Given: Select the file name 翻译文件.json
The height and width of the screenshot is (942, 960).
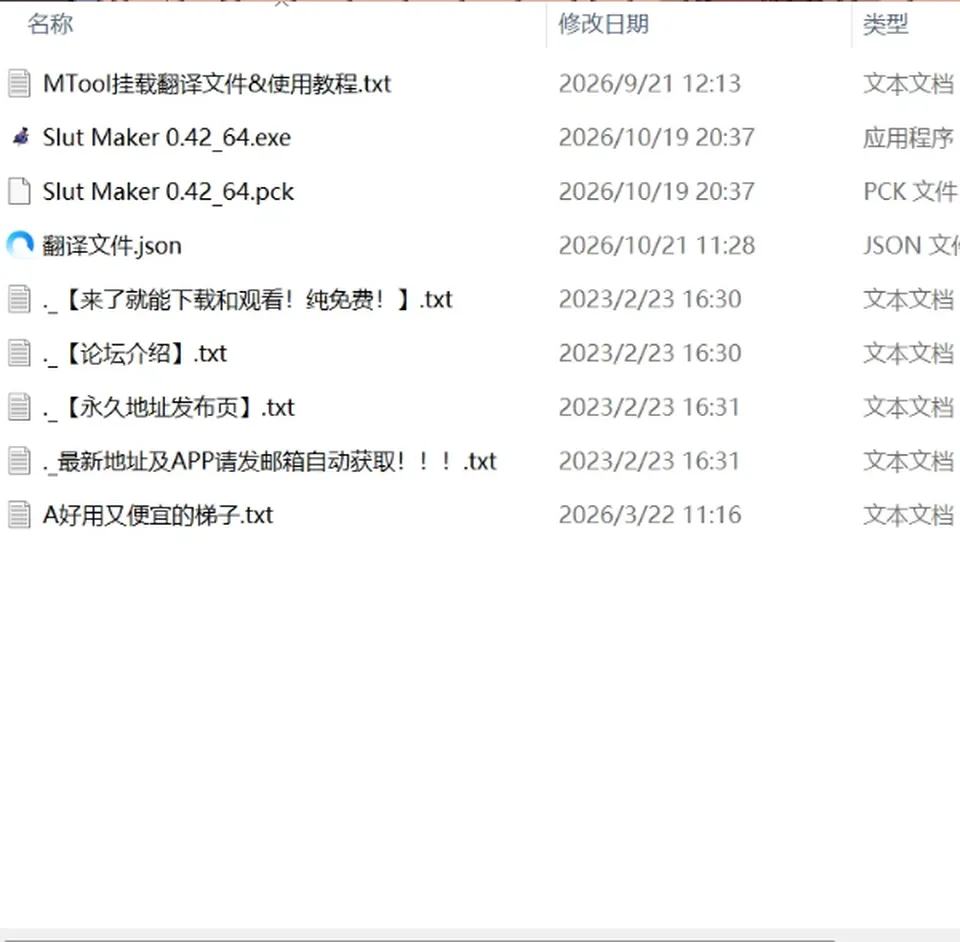Looking at the screenshot, I should pos(112,245).
